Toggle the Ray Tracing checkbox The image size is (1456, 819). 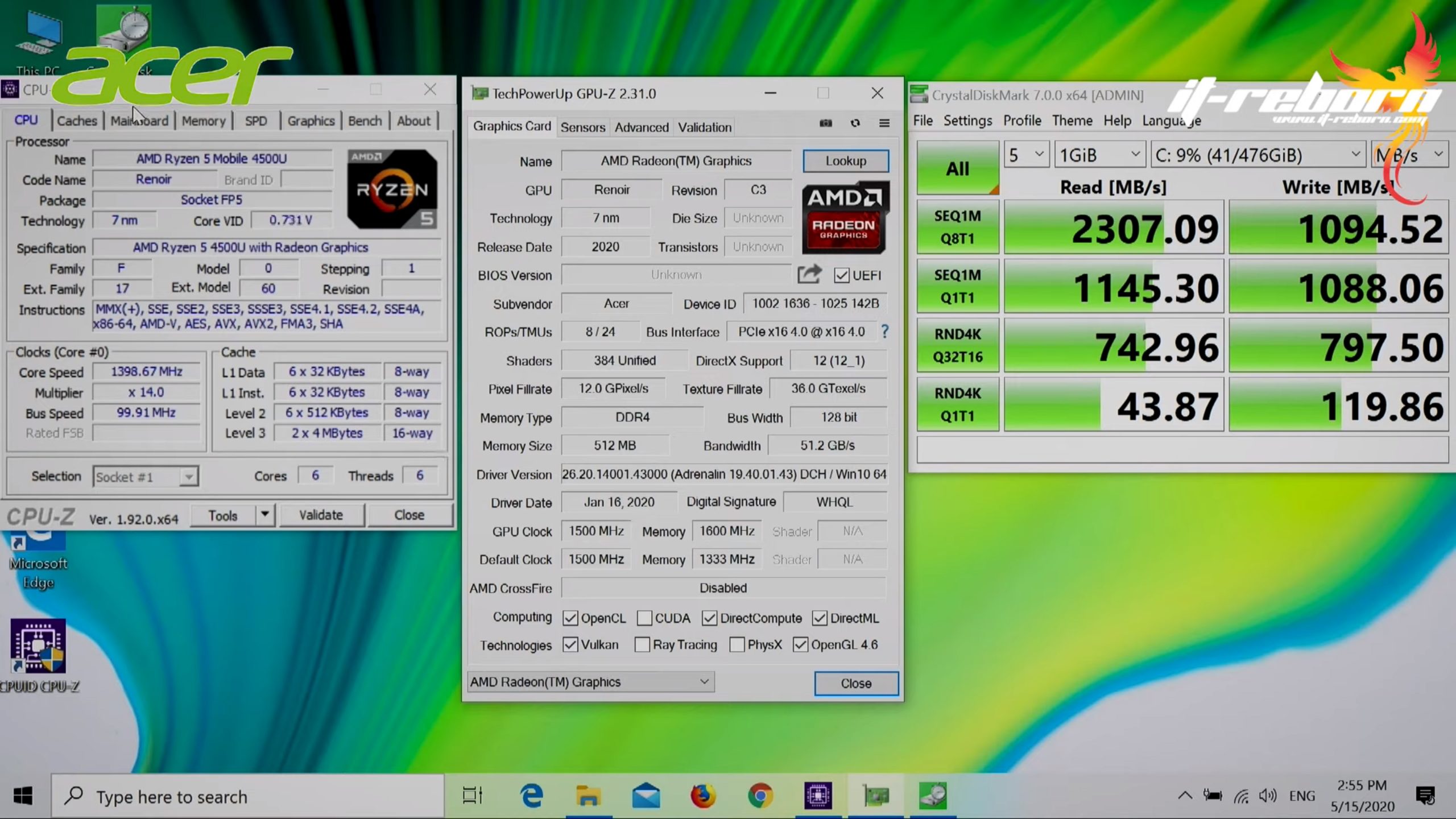pyautogui.click(x=642, y=644)
